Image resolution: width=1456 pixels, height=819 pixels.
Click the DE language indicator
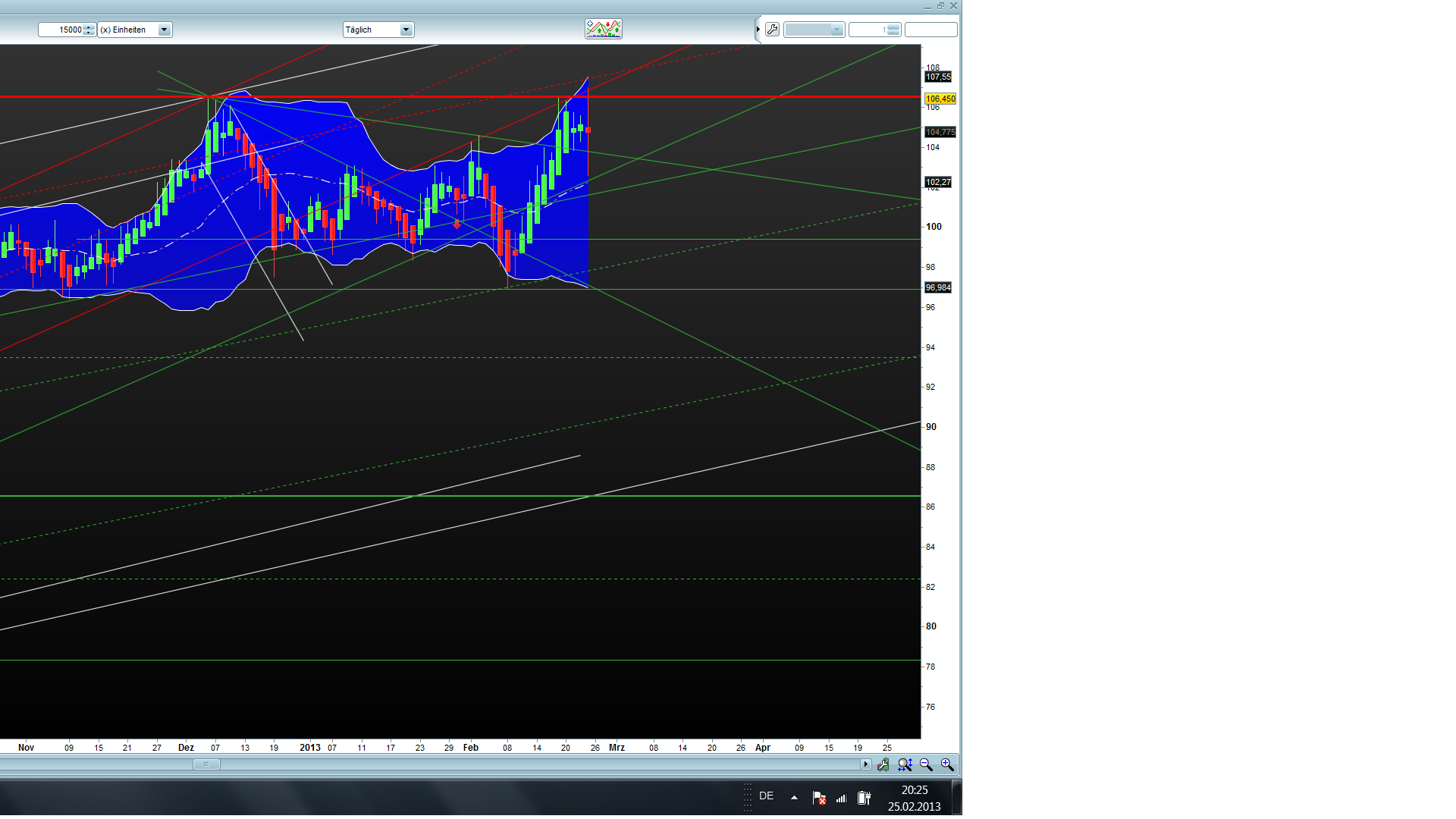pos(766,795)
